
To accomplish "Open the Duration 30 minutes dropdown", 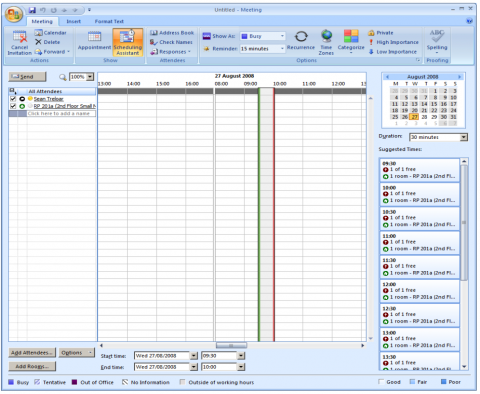I will tap(463, 137).
